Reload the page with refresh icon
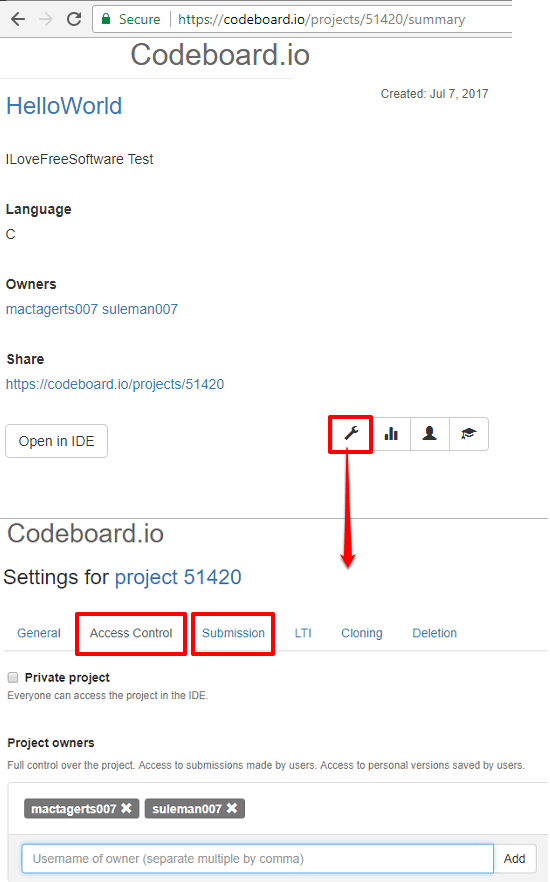Viewport: 550px width, 882px height. [x=74, y=19]
